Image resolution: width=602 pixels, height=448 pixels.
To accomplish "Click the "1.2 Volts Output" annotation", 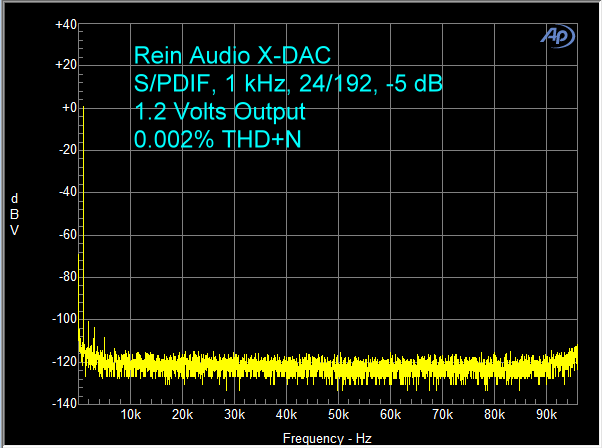I will tap(219, 112).
